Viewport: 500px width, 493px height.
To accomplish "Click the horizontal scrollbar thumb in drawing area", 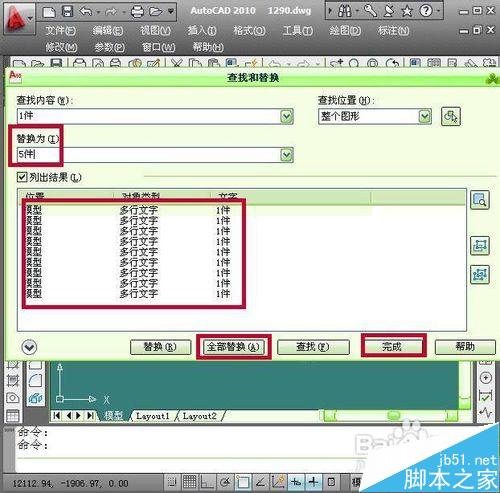I will tap(393, 415).
